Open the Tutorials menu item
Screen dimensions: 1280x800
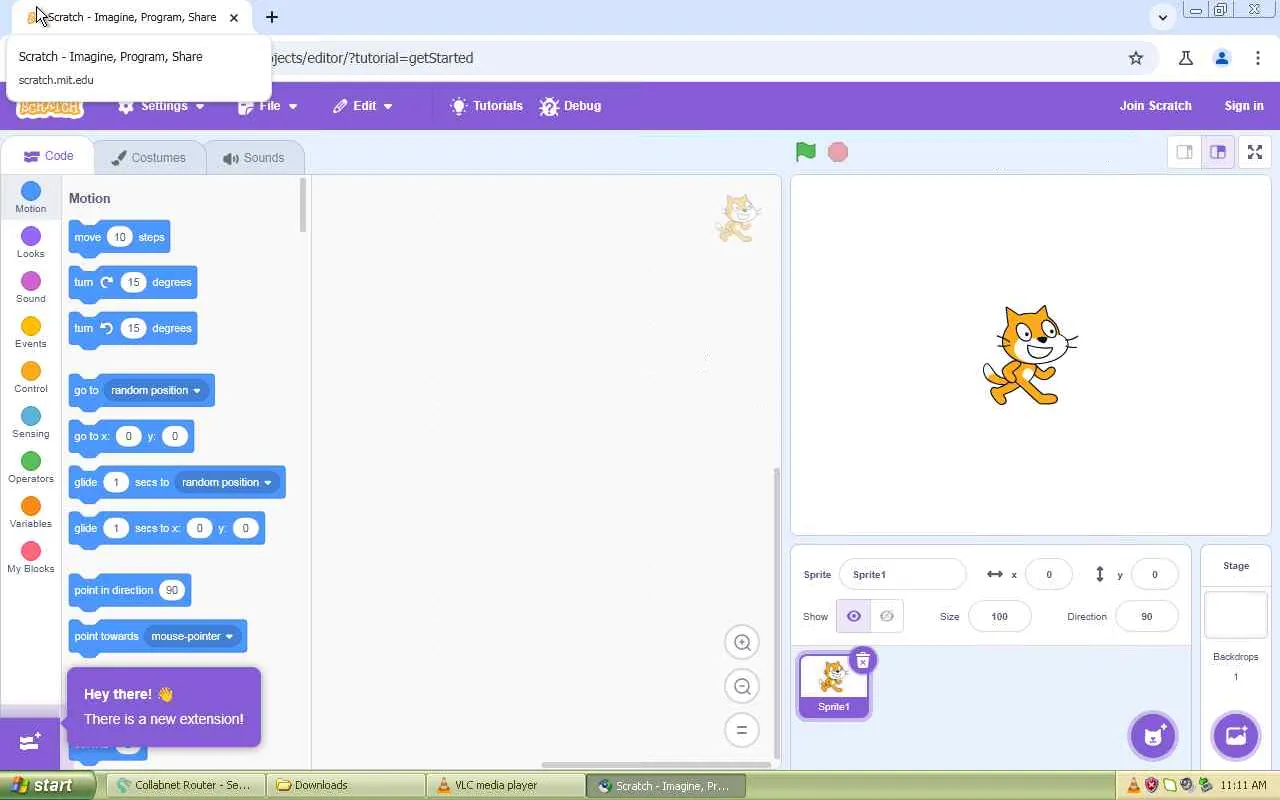point(487,106)
